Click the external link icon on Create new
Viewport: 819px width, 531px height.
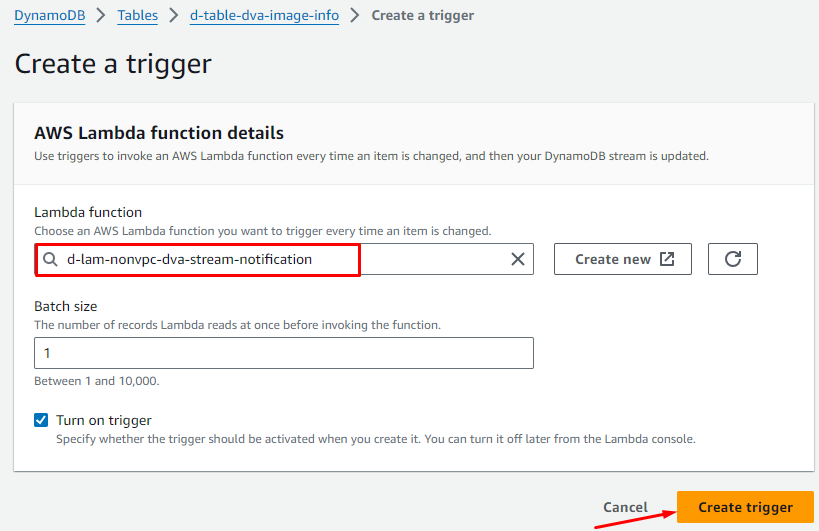668,259
